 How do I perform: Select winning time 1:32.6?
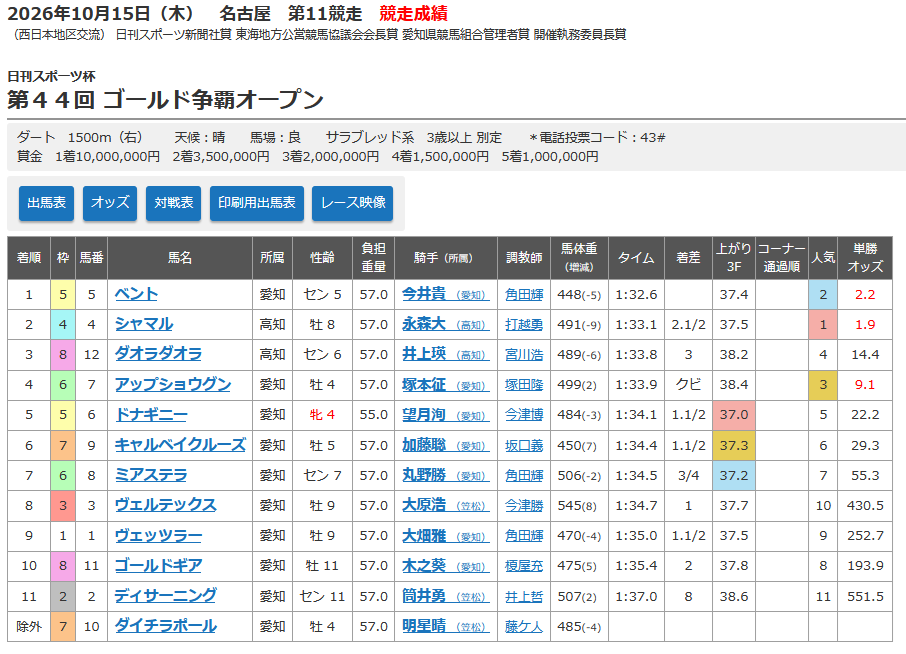pyautogui.click(x=636, y=295)
